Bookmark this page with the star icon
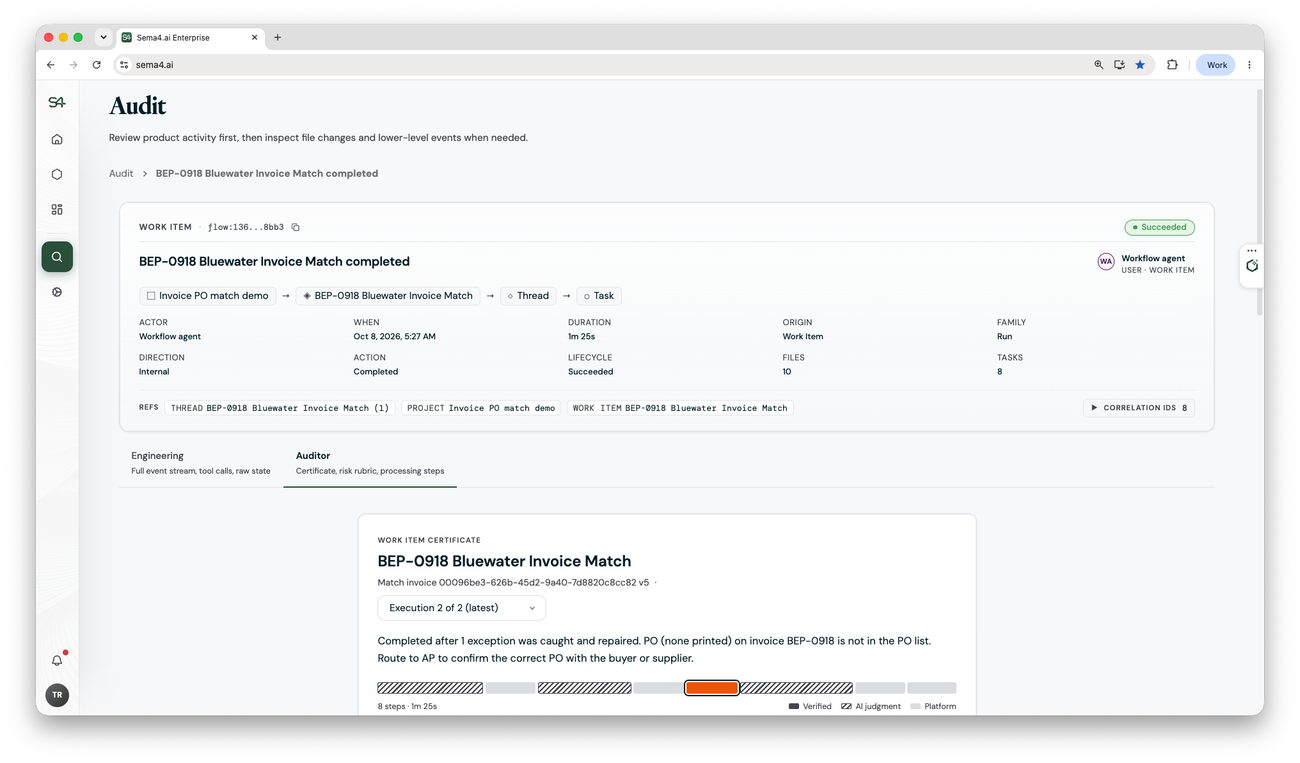Image resolution: width=1300 pixels, height=763 pixels. tap(1140, 65)
